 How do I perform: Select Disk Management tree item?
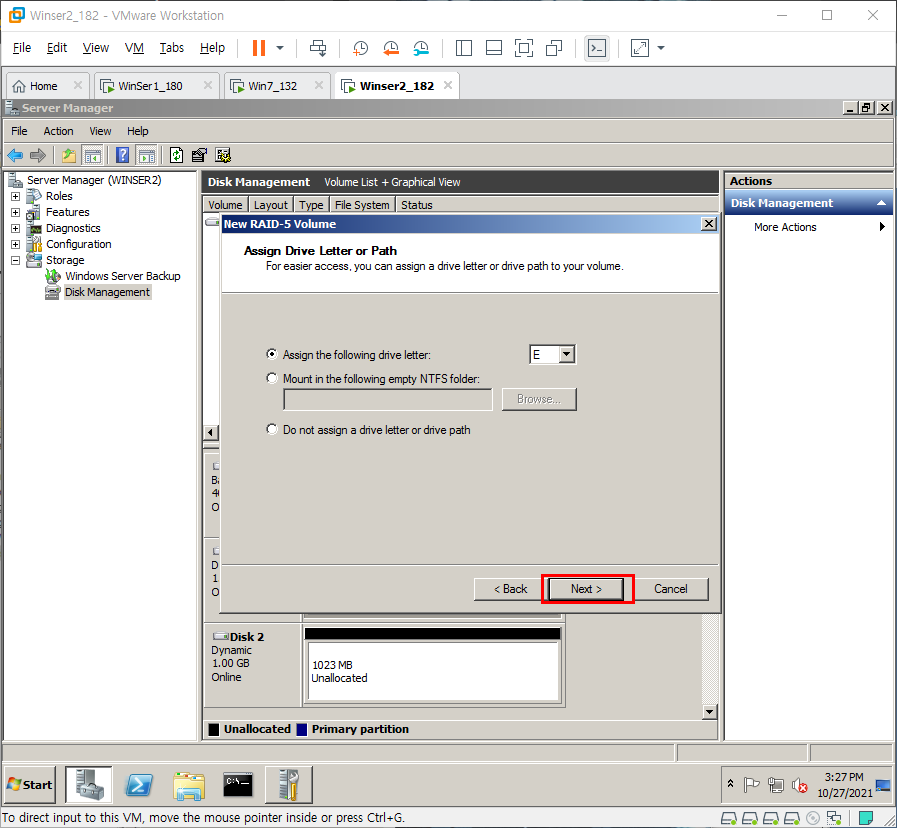tap(107, 292)
